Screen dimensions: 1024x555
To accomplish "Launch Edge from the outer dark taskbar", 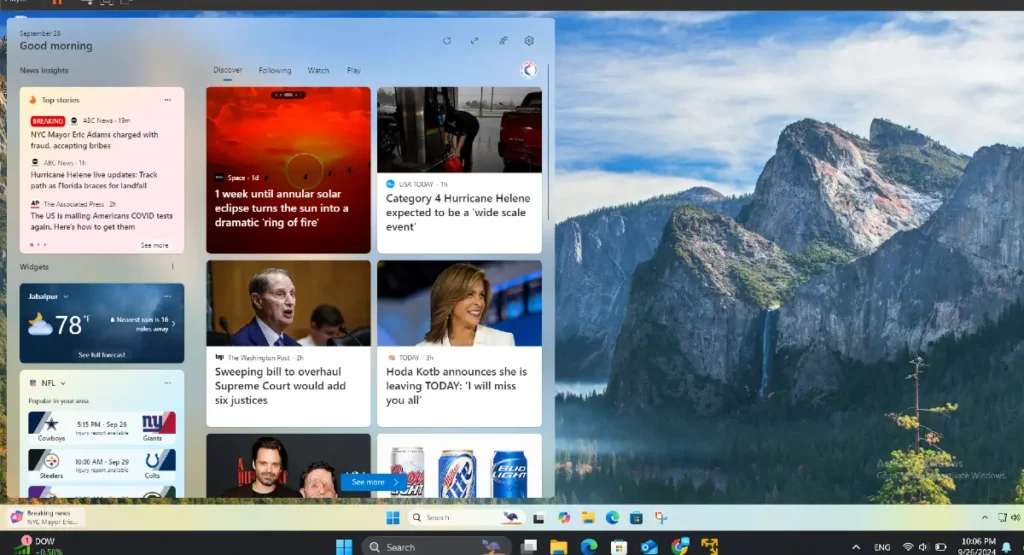I will pos(588,547).
